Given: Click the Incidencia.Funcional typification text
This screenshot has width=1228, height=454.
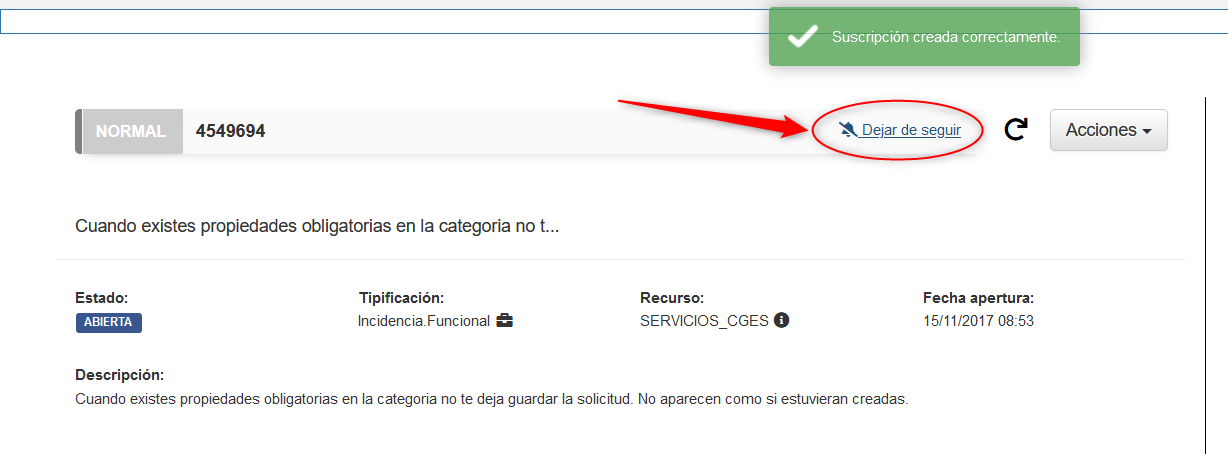Looking at the screenshot, I should coord(424,321).
